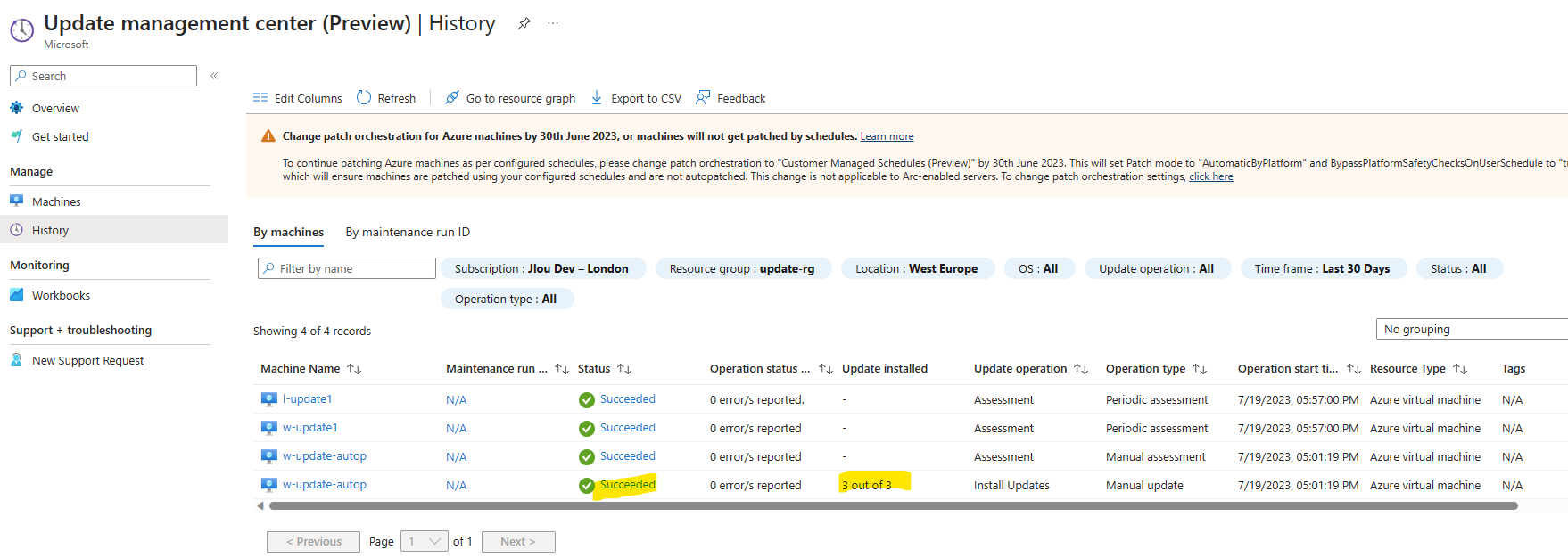Click the Previous page button
Viewport: 1568px width, 558px height.
[x=313, y=541]
